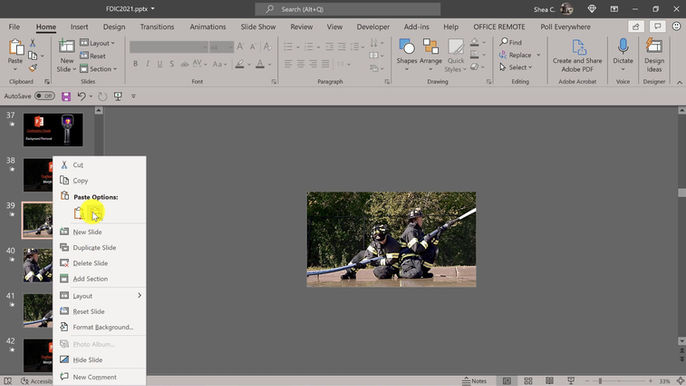Open the Transitions ribbon tab
This screenshot has height=386, width=686.
[157, 27]
